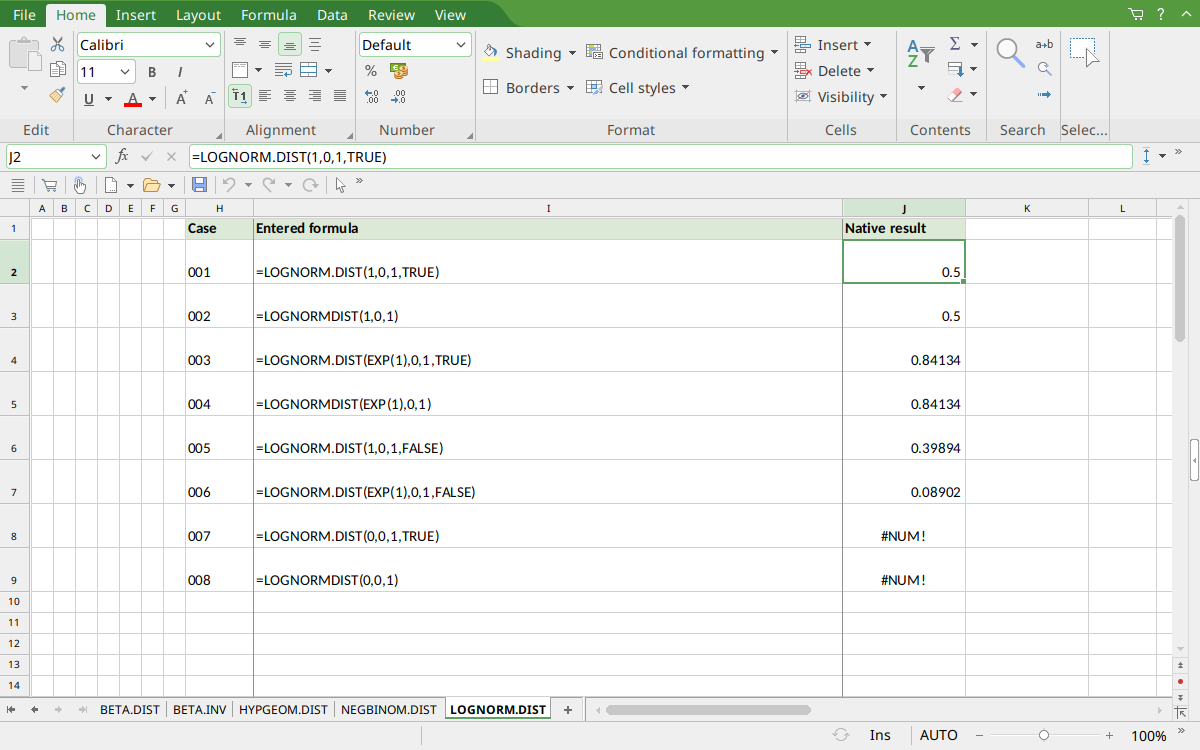
Task: Apply bold formatting
Action: pyautogui.click(x=152, y=72)
